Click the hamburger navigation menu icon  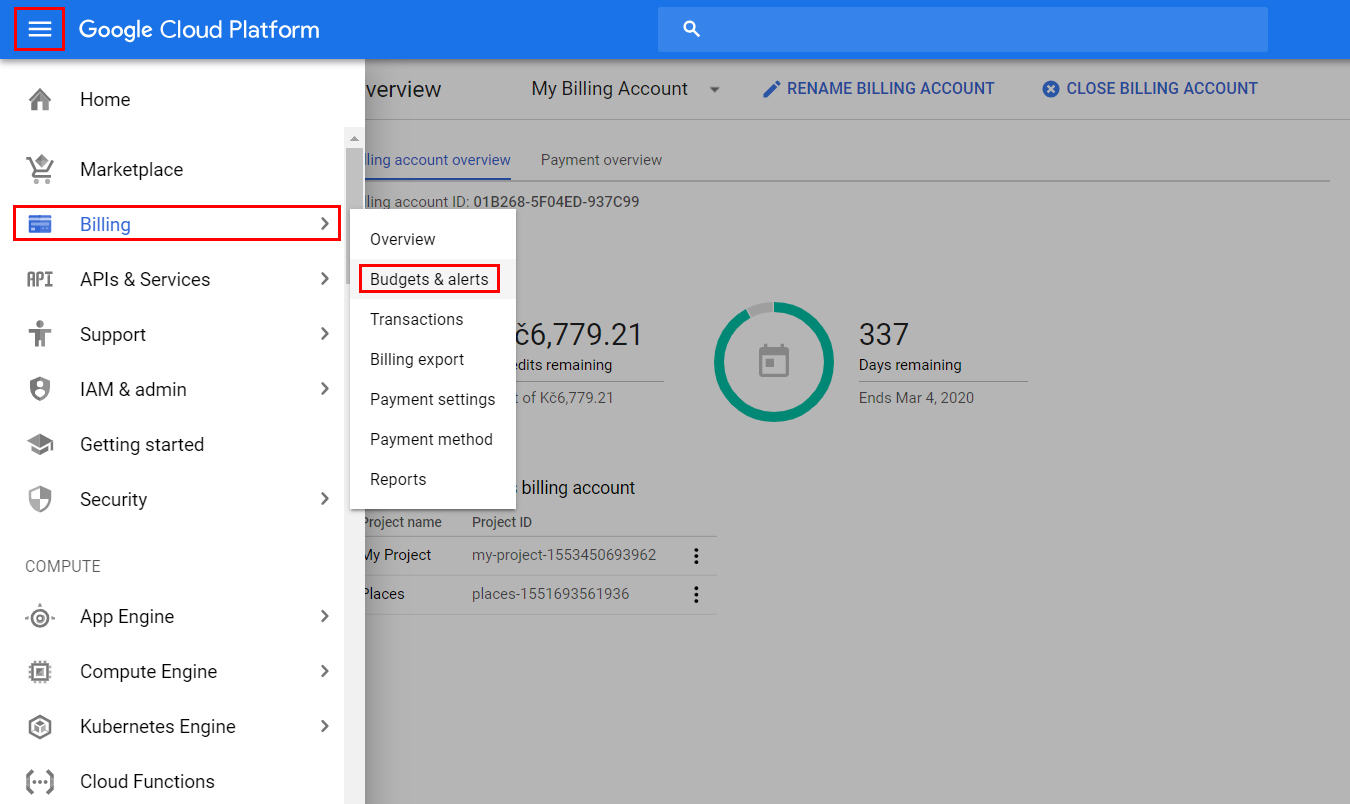tap(39, 29)
